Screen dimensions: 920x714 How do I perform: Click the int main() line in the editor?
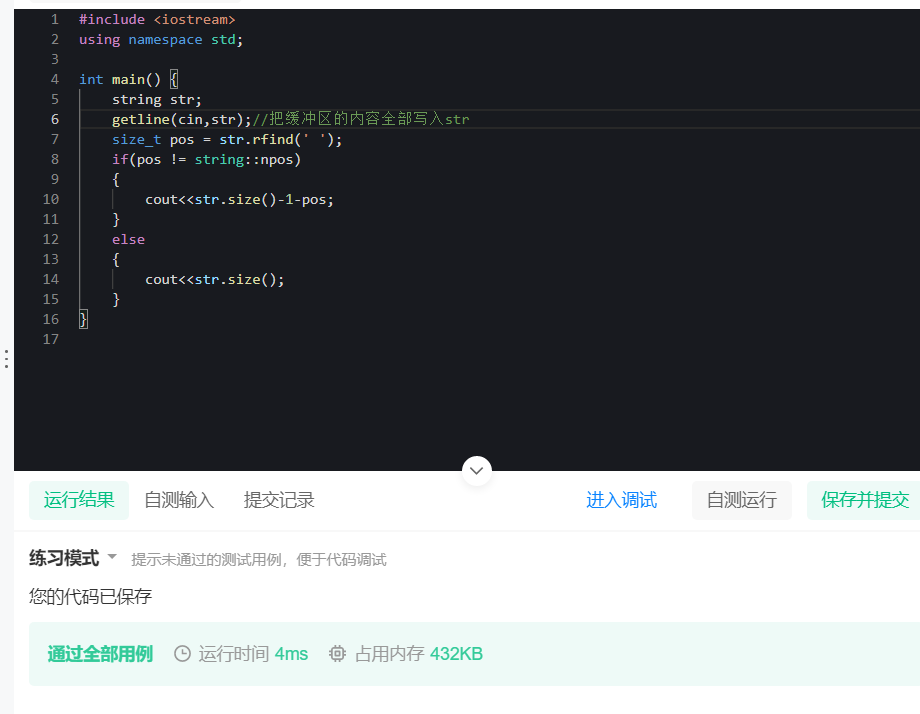point(128,79)
